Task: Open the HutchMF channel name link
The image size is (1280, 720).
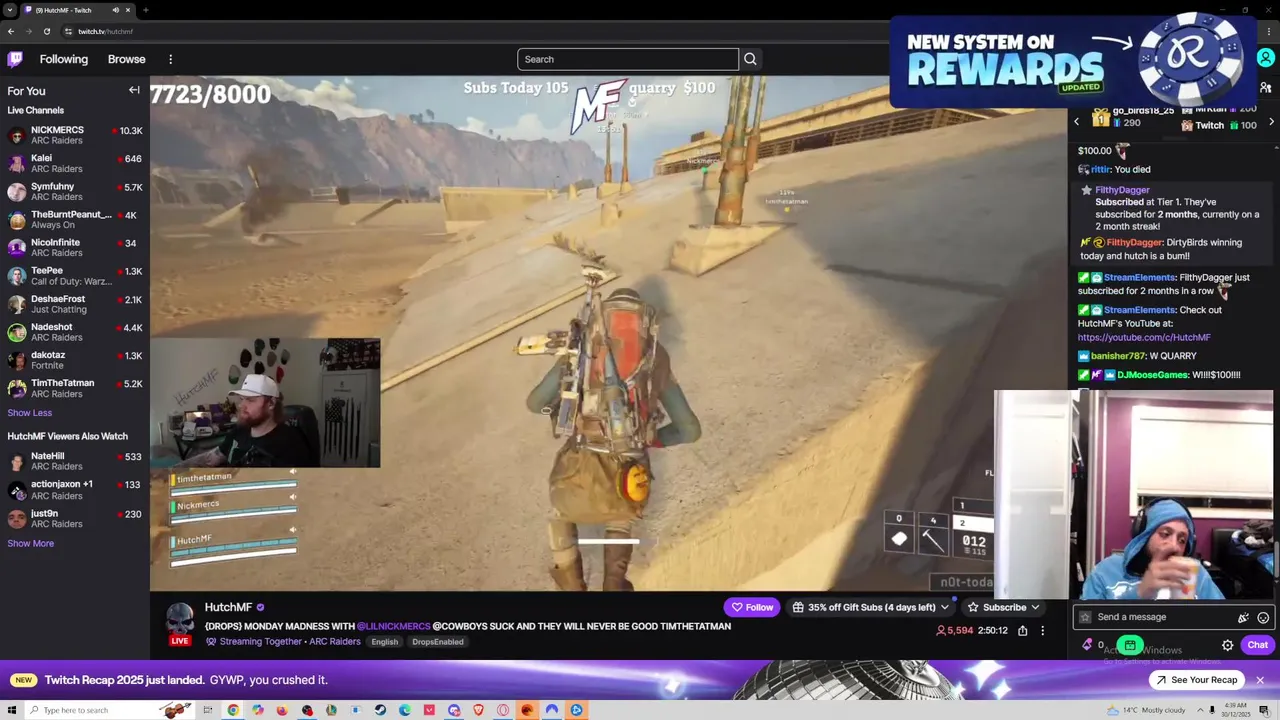Action: coord(228,607)
